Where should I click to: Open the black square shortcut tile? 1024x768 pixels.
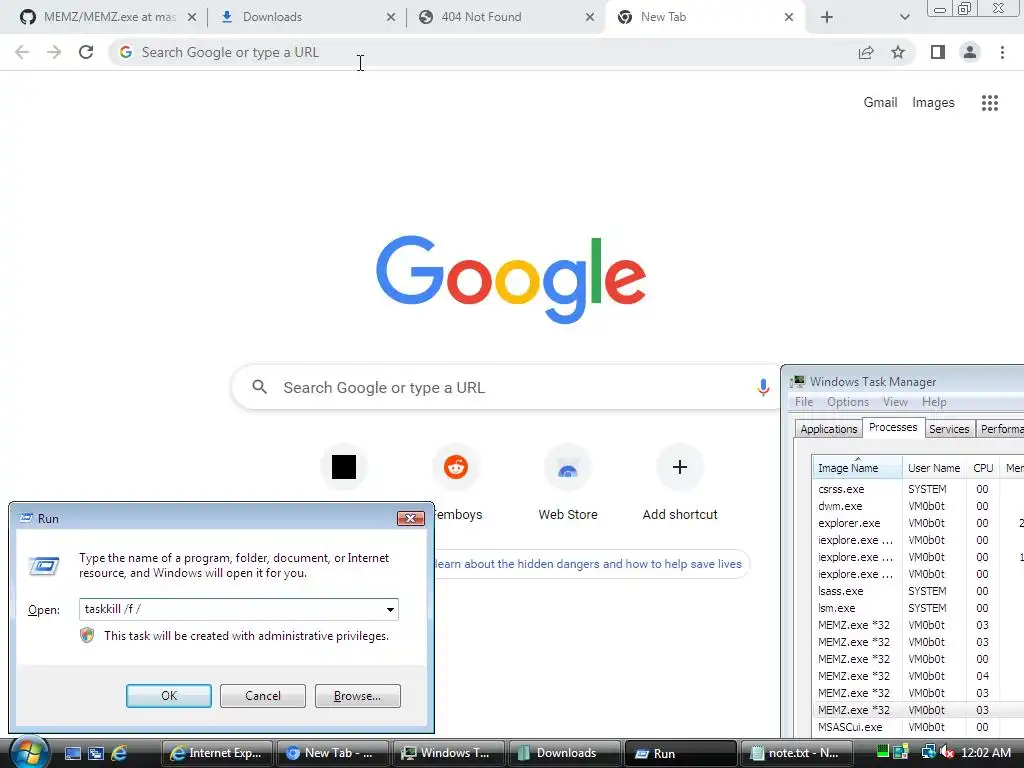point(344,466)
